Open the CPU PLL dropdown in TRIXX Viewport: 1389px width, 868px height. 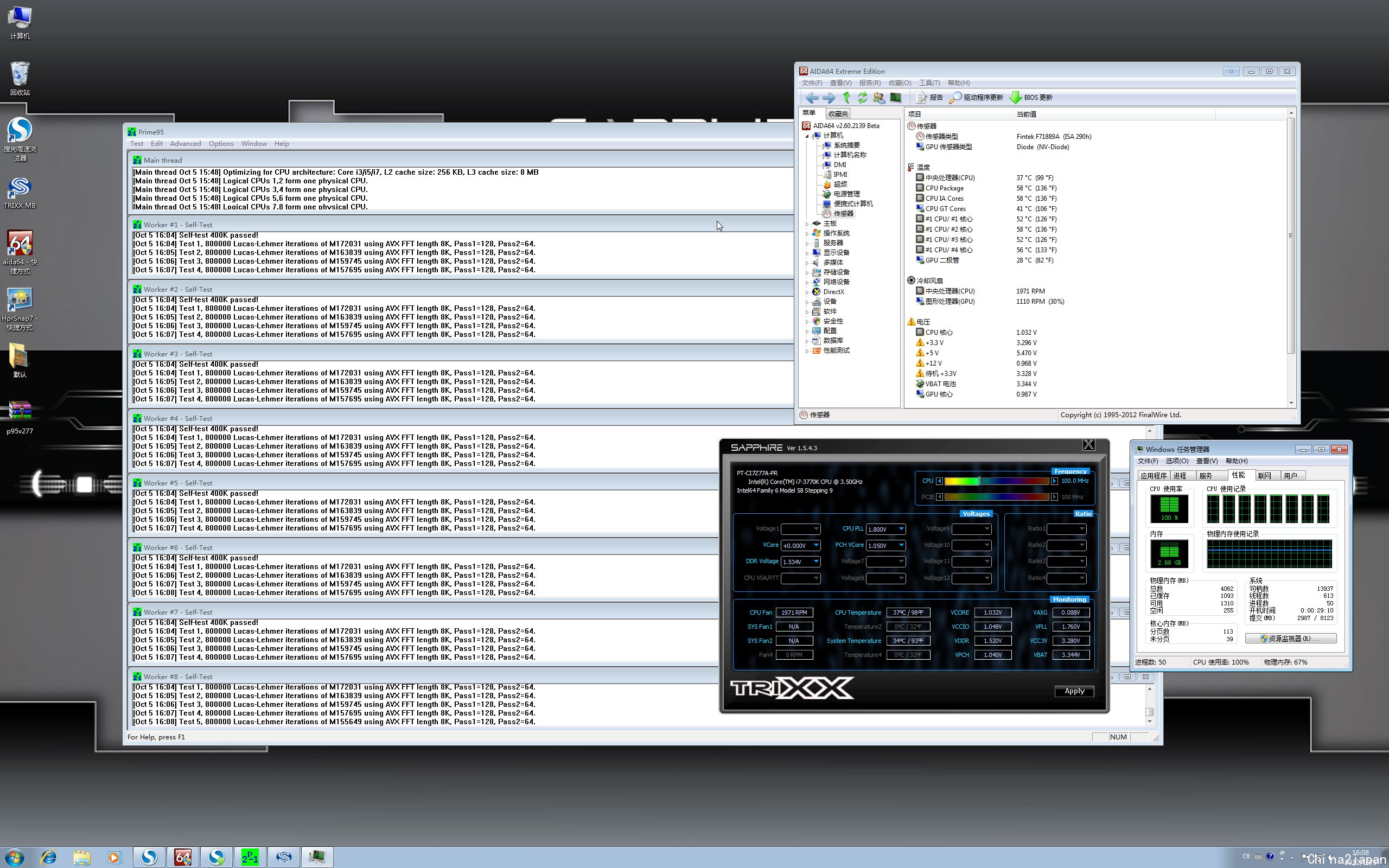901,529
